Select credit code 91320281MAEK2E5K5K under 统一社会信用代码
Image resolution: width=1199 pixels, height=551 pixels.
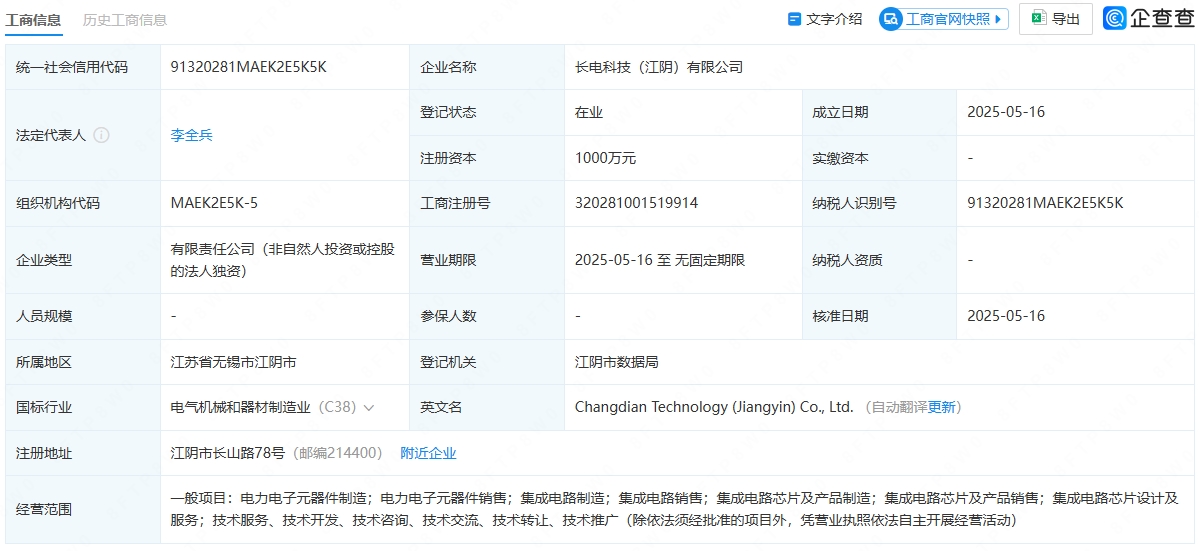(x=249, y=67)
